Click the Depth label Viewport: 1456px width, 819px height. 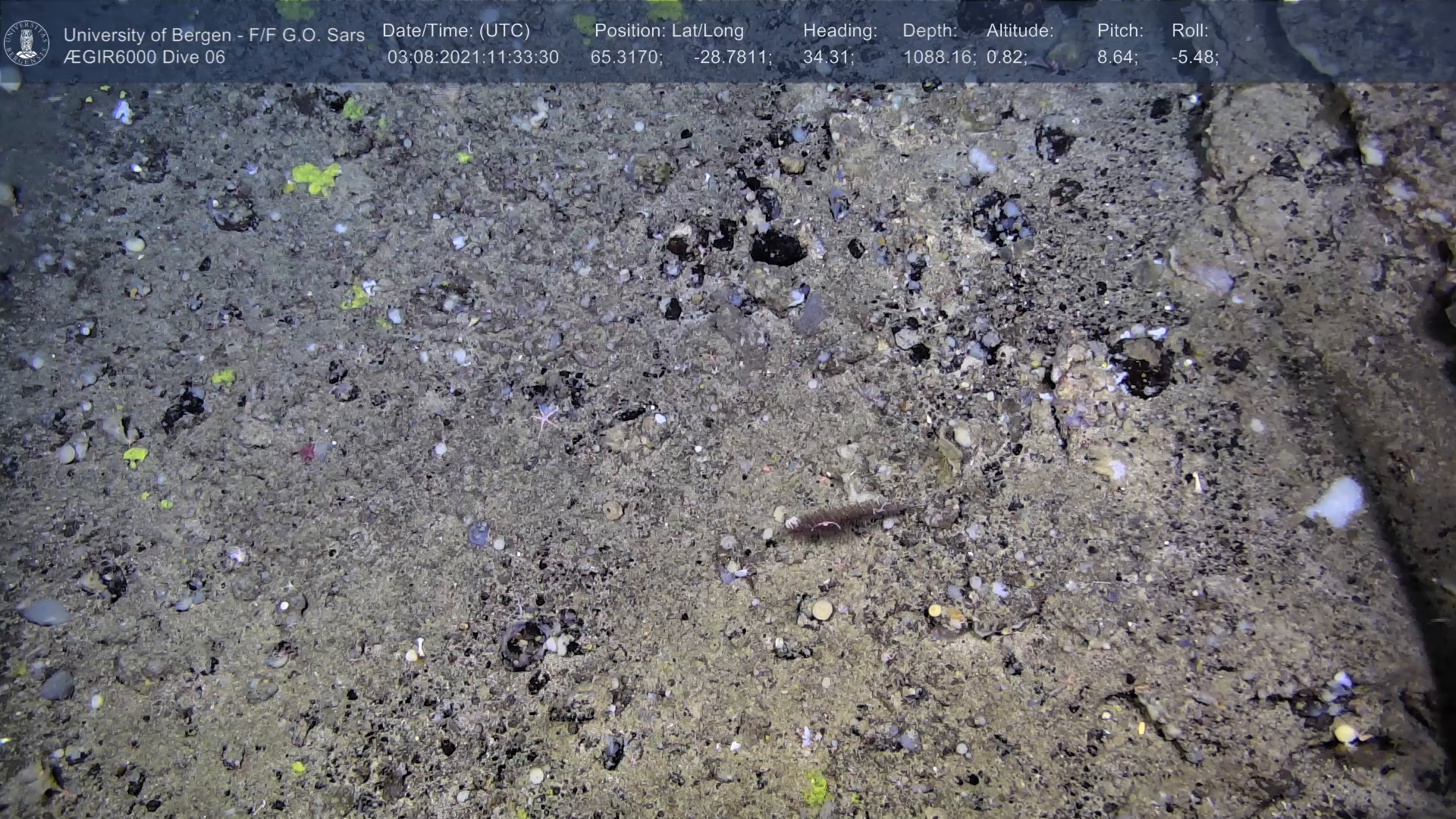(x=930, y=31)
